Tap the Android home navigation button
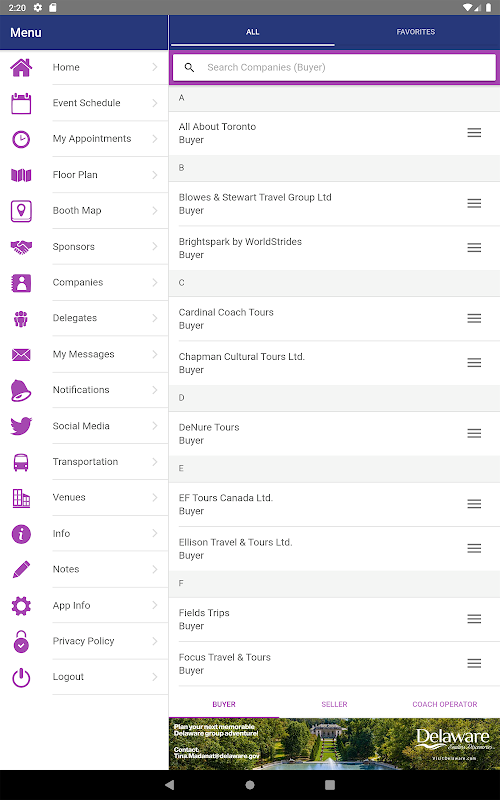The height and width of the screenshot is (800, 500). [x=249, y=785]
